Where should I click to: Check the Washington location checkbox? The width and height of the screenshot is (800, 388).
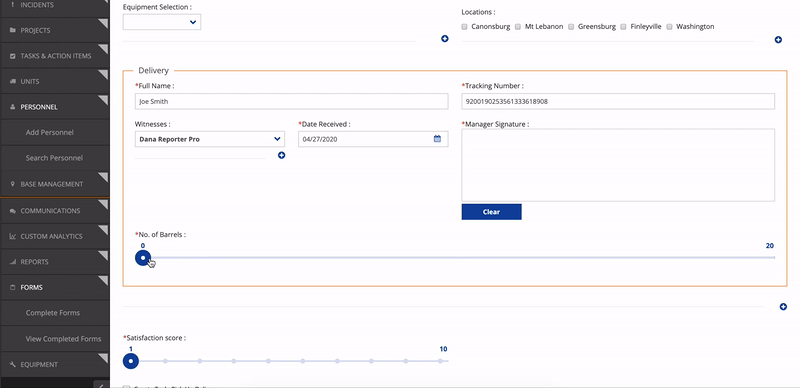tap(669, 27)
